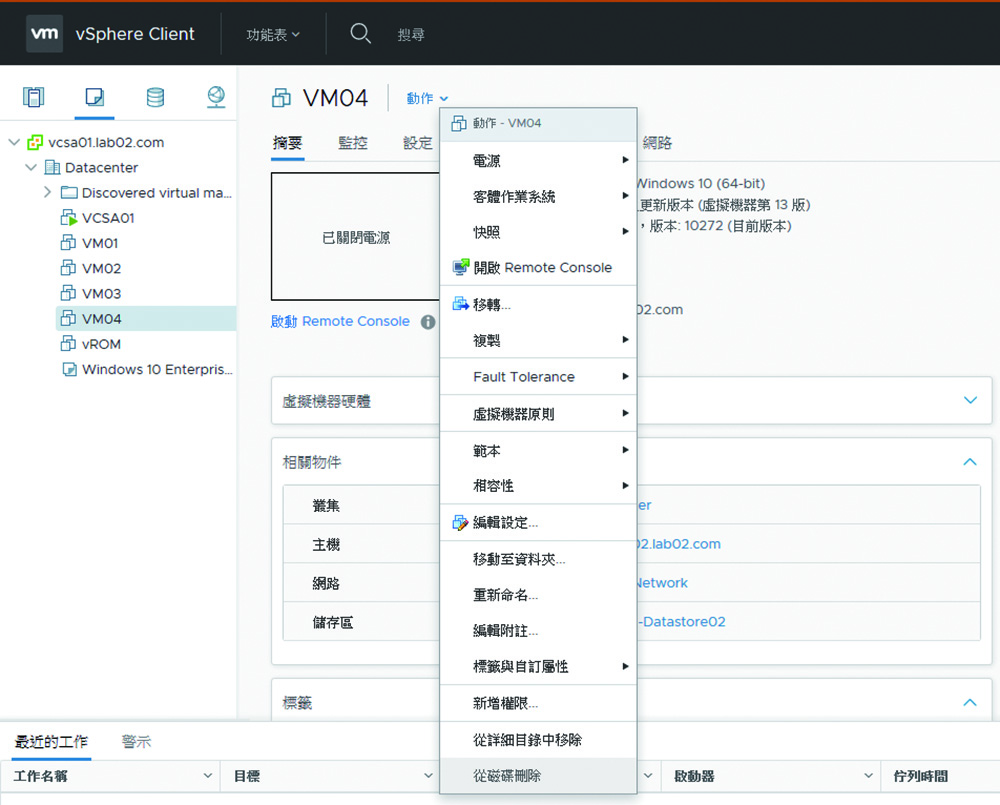1000x805 pixels.
Task: Open the Datastore02 storage link
Action: pos(681,622)
